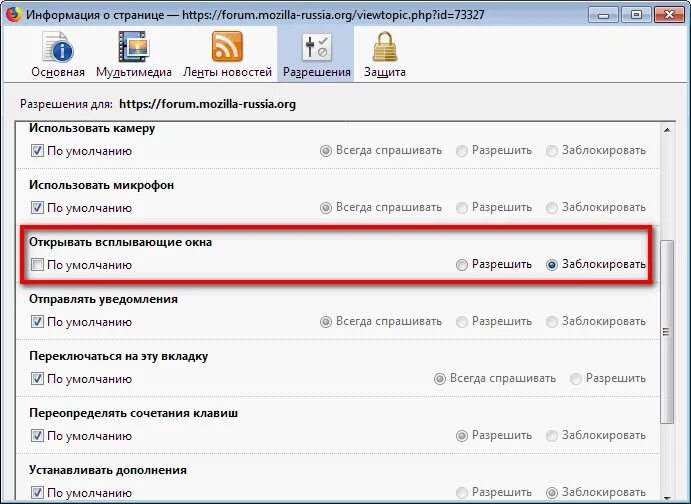The image size is (691, 504).
Task: Enable По умолчанию for Открывать всплывающие окна
Action: coord(37,265)
